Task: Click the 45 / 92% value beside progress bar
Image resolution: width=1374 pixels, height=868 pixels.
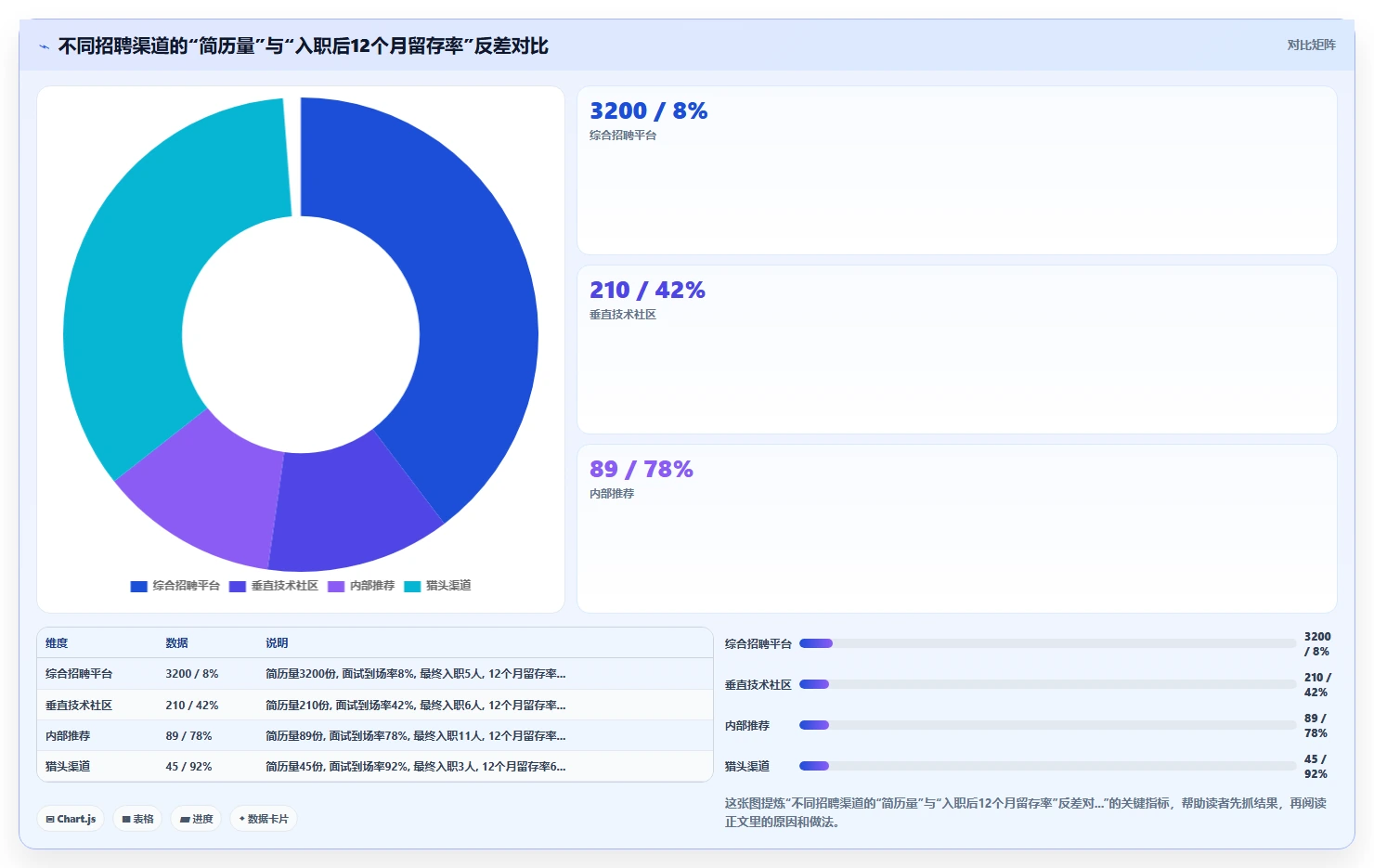Action: [x=1316, y=767]
